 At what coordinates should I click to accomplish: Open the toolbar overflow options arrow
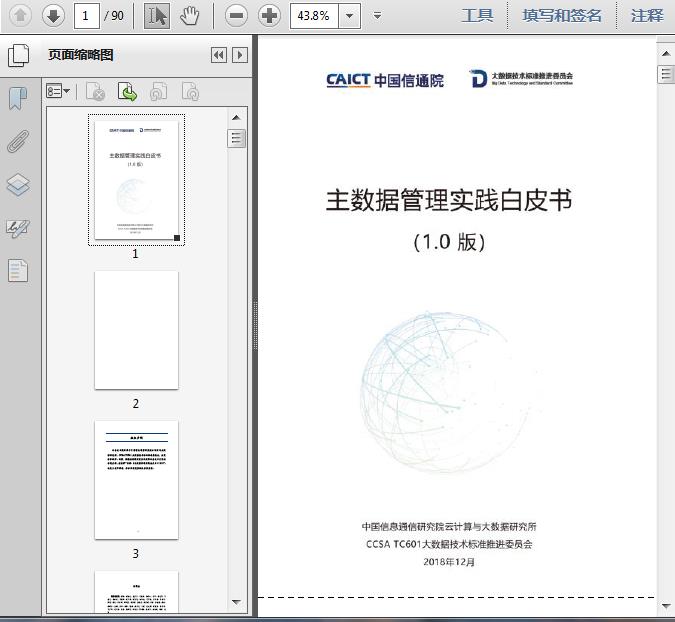pyautogui.click(x=378, y=16)
